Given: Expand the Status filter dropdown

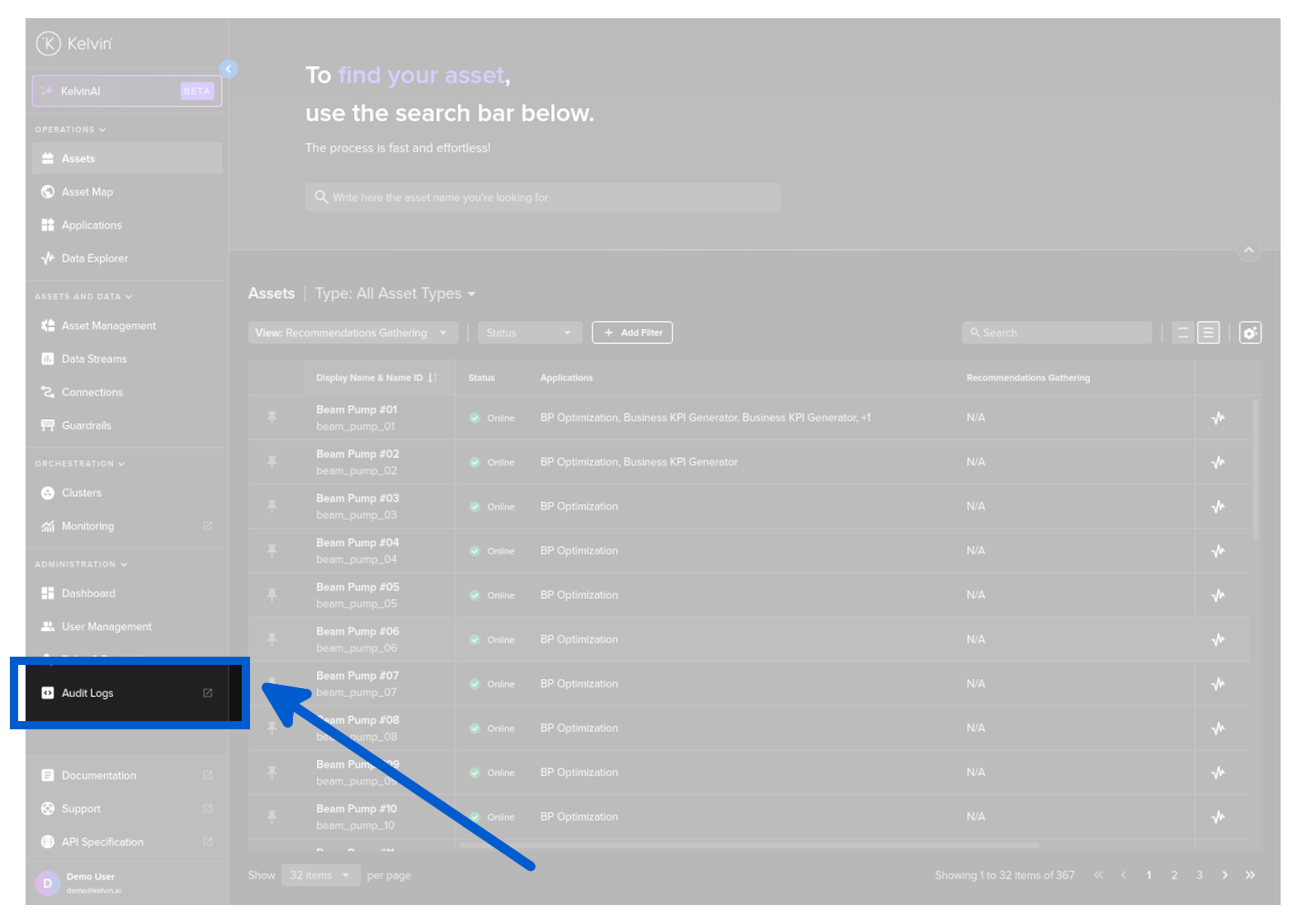Looking at the screenshot, I should coord(529,333).
